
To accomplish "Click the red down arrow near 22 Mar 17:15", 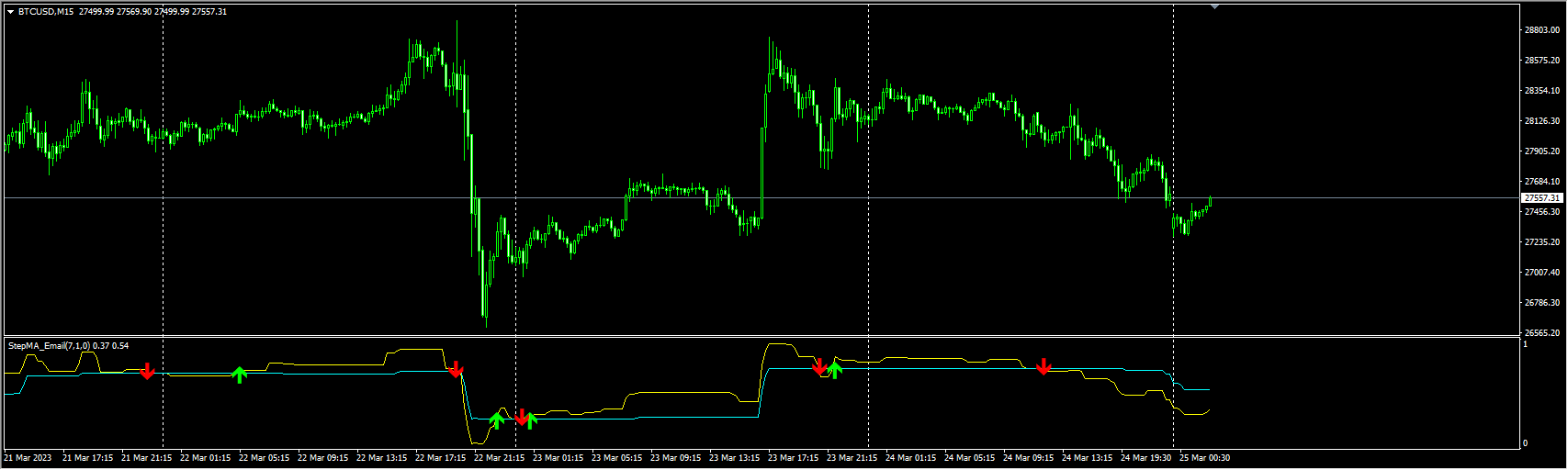I will [x=457, y=370].
